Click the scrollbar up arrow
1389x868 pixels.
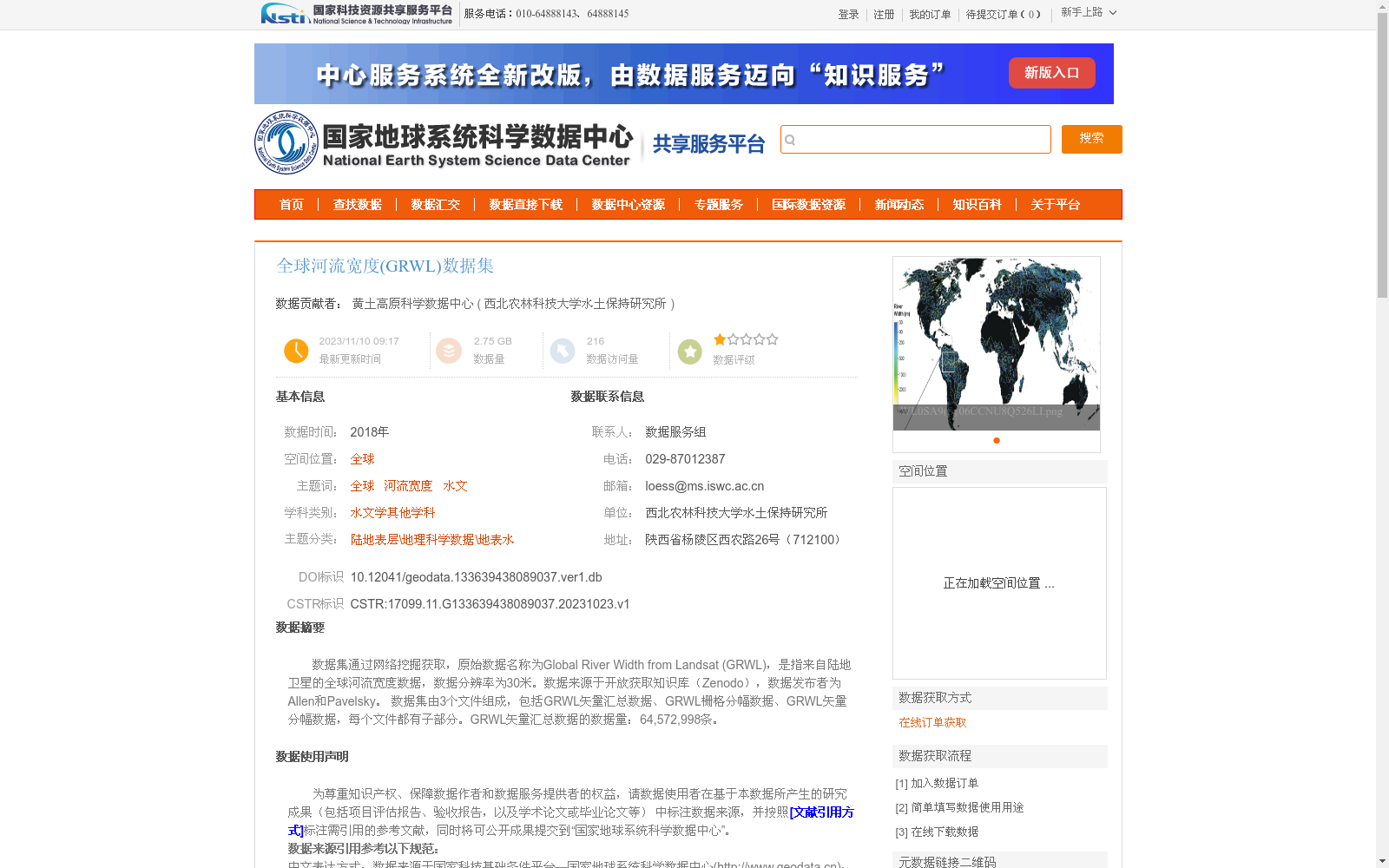click(1382, 6)
